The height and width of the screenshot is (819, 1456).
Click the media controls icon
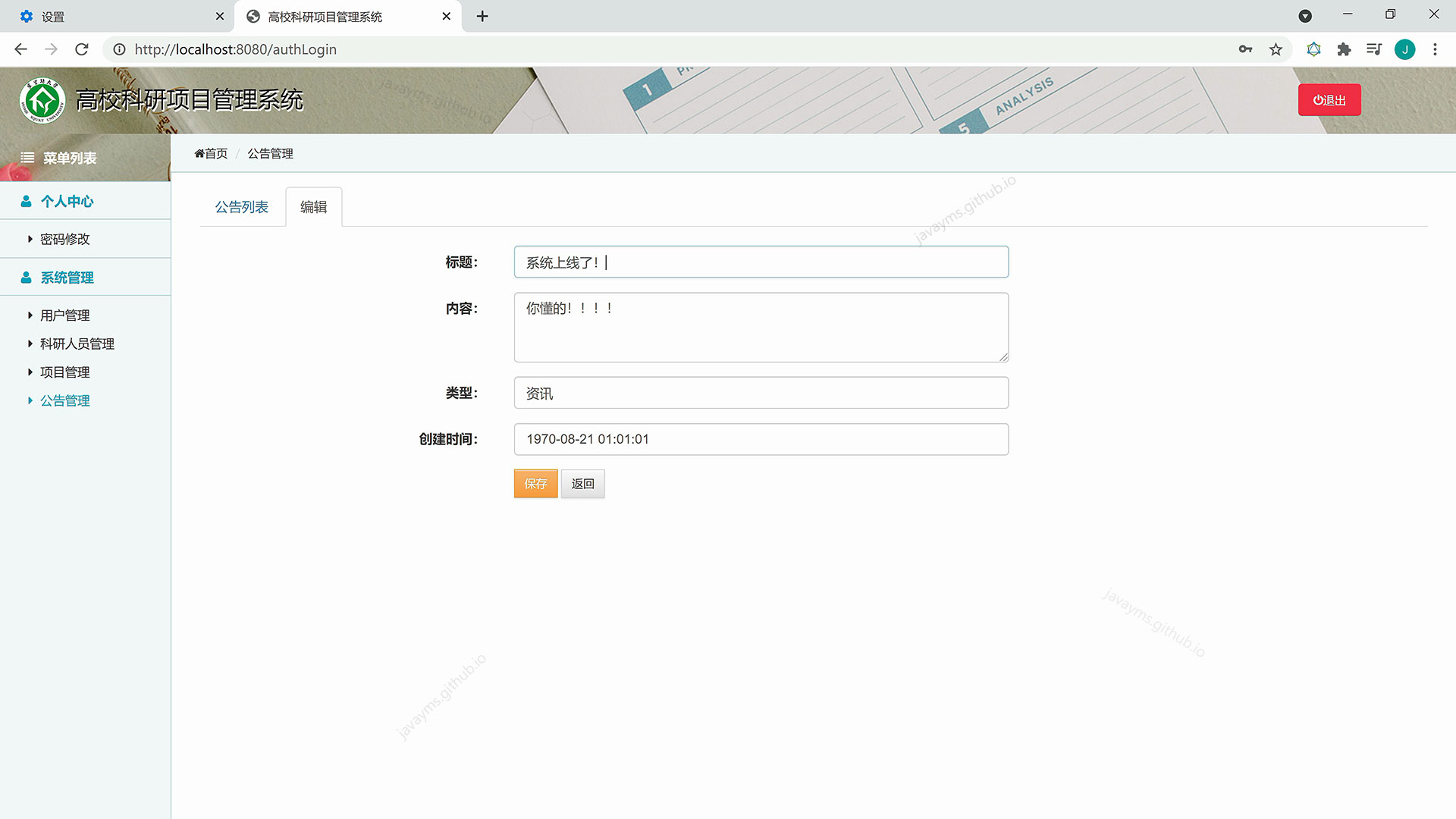pos(1374,49)
